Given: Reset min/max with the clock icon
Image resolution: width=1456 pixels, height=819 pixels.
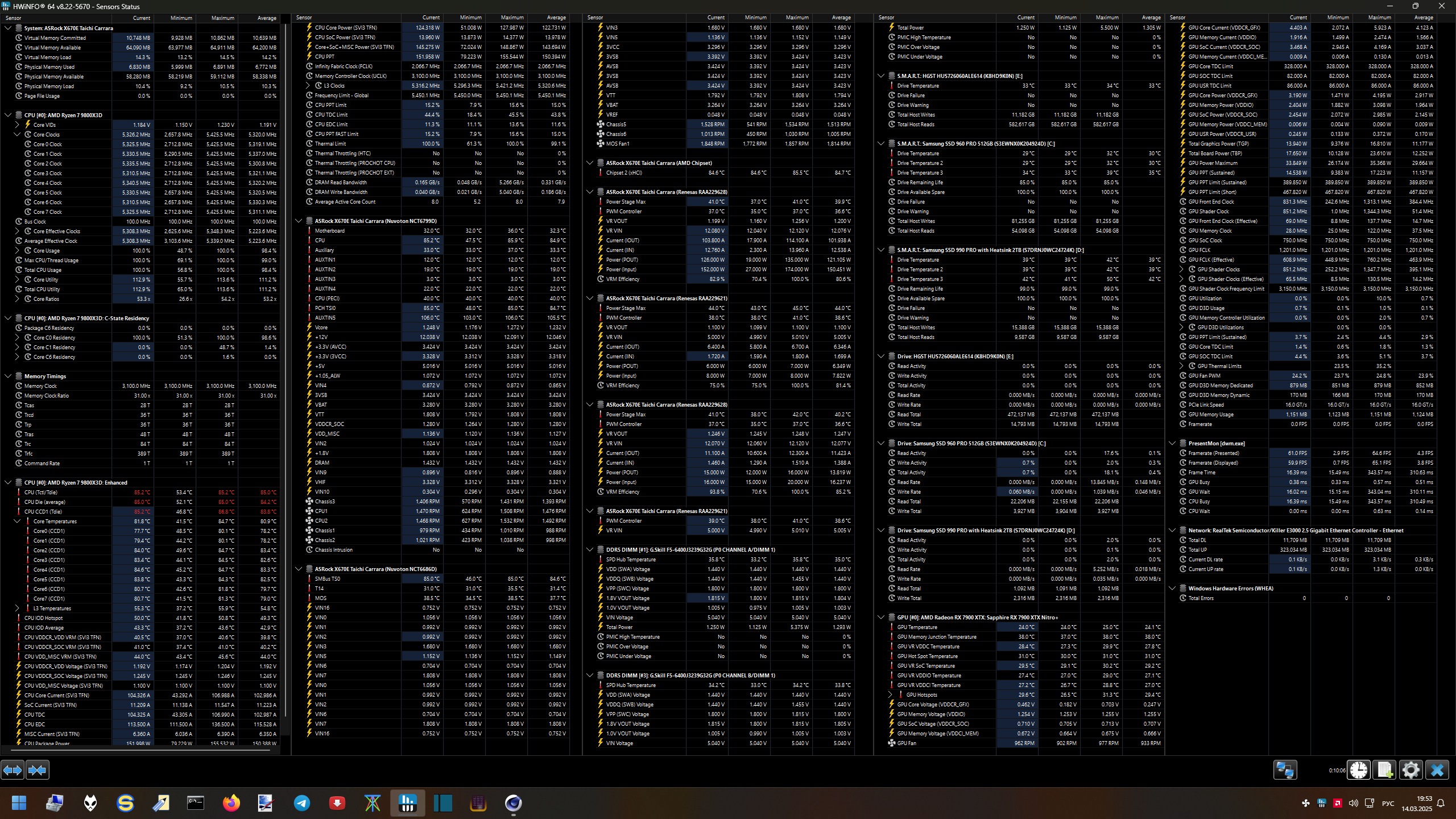Looking at the screenshot, I should coord(1359,770).
